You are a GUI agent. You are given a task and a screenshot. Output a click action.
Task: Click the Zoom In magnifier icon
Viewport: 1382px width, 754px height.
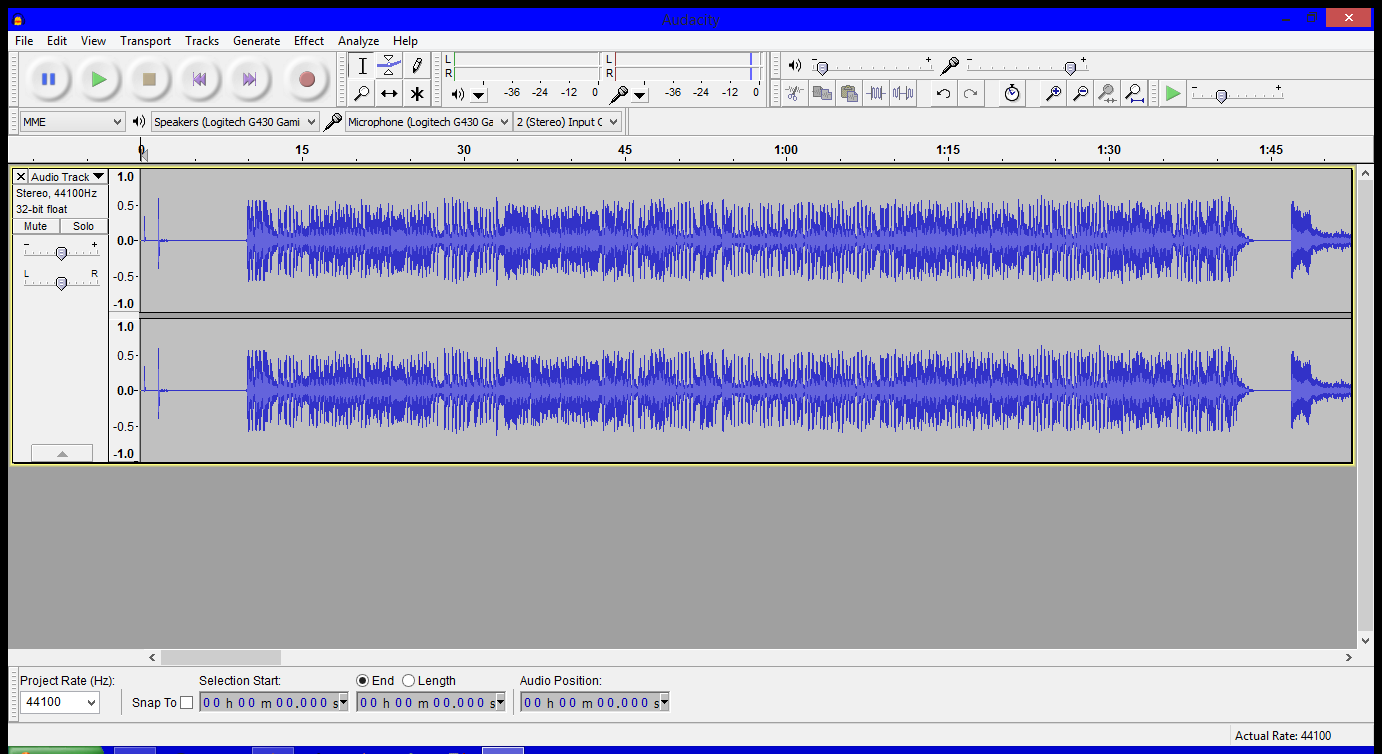point(1053,93)
